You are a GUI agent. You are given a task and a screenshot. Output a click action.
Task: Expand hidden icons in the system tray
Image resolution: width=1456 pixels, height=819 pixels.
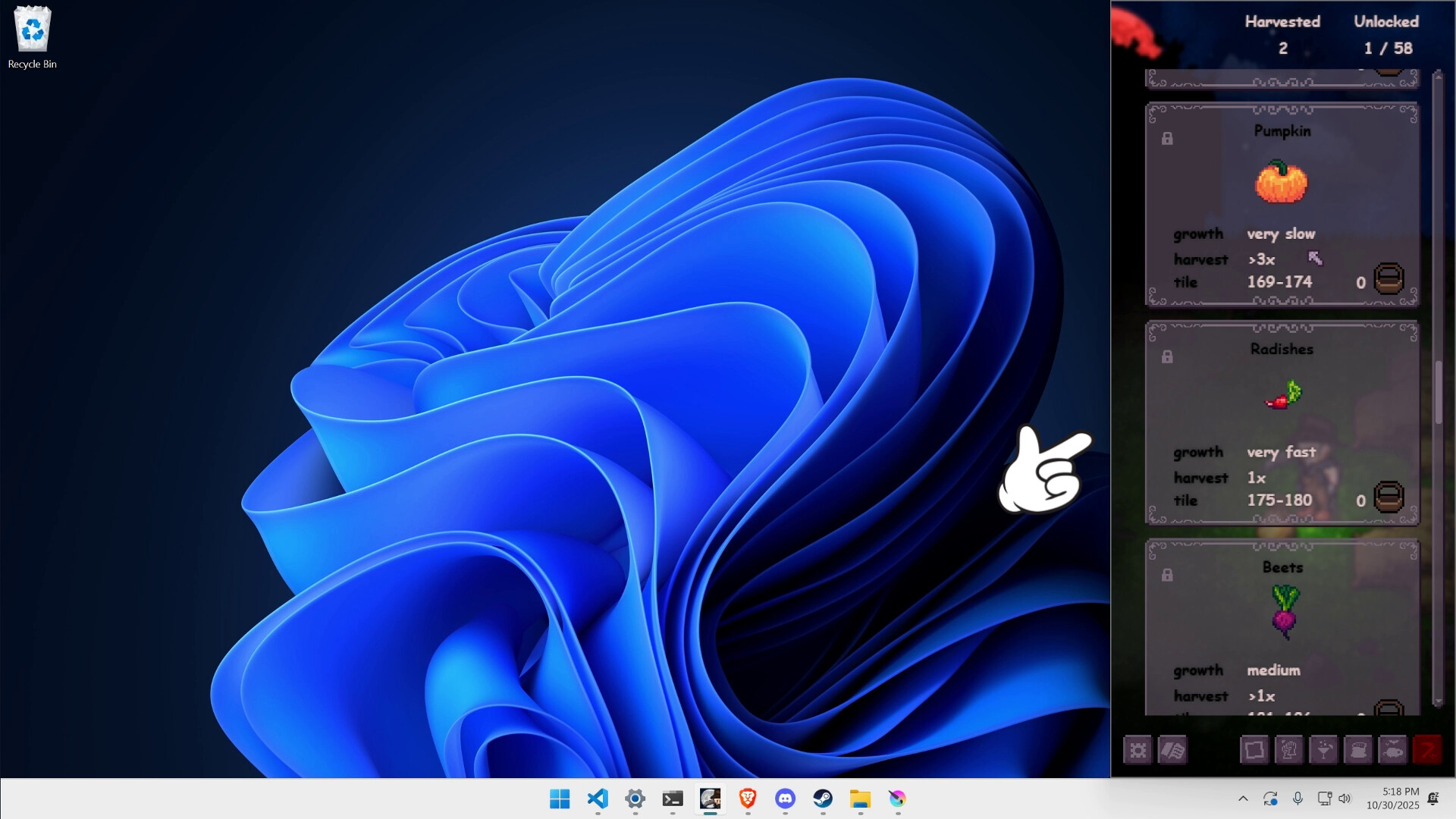[1244, 798]
